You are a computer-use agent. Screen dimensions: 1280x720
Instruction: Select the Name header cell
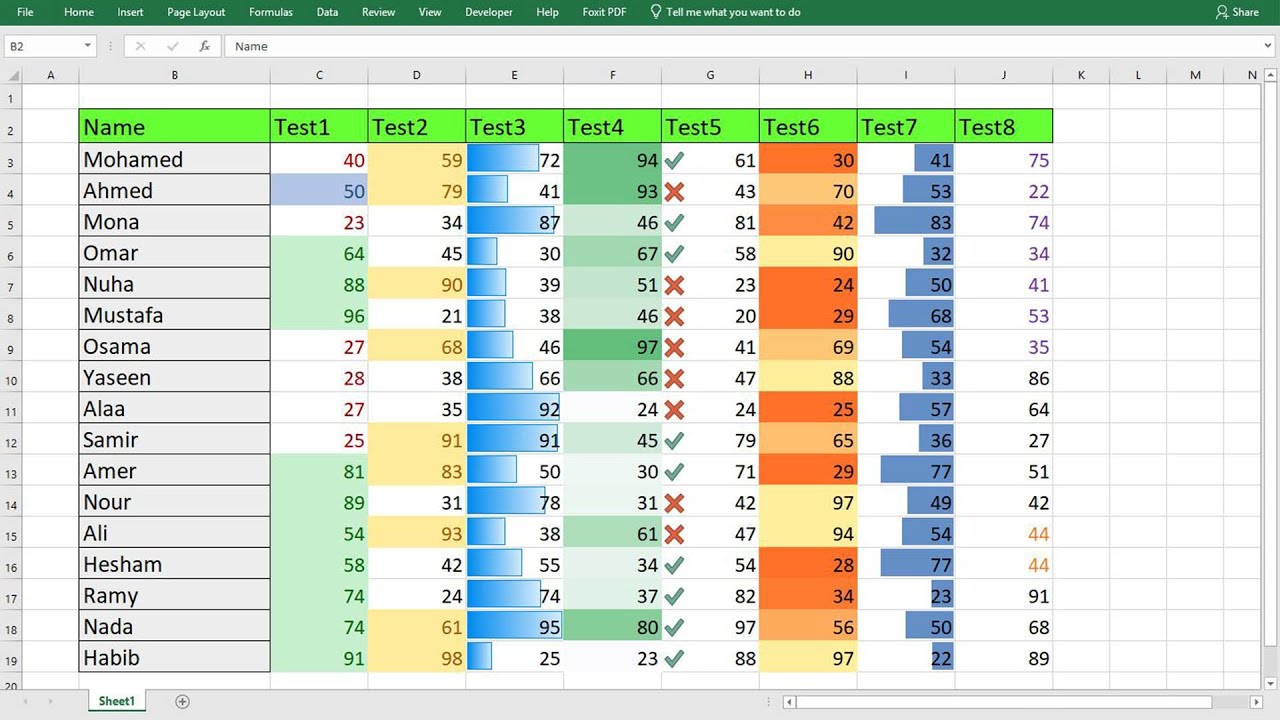(x=175, y=126)
